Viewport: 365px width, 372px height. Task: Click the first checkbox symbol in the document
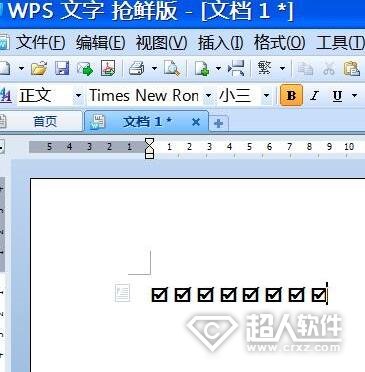pos(159,295)
